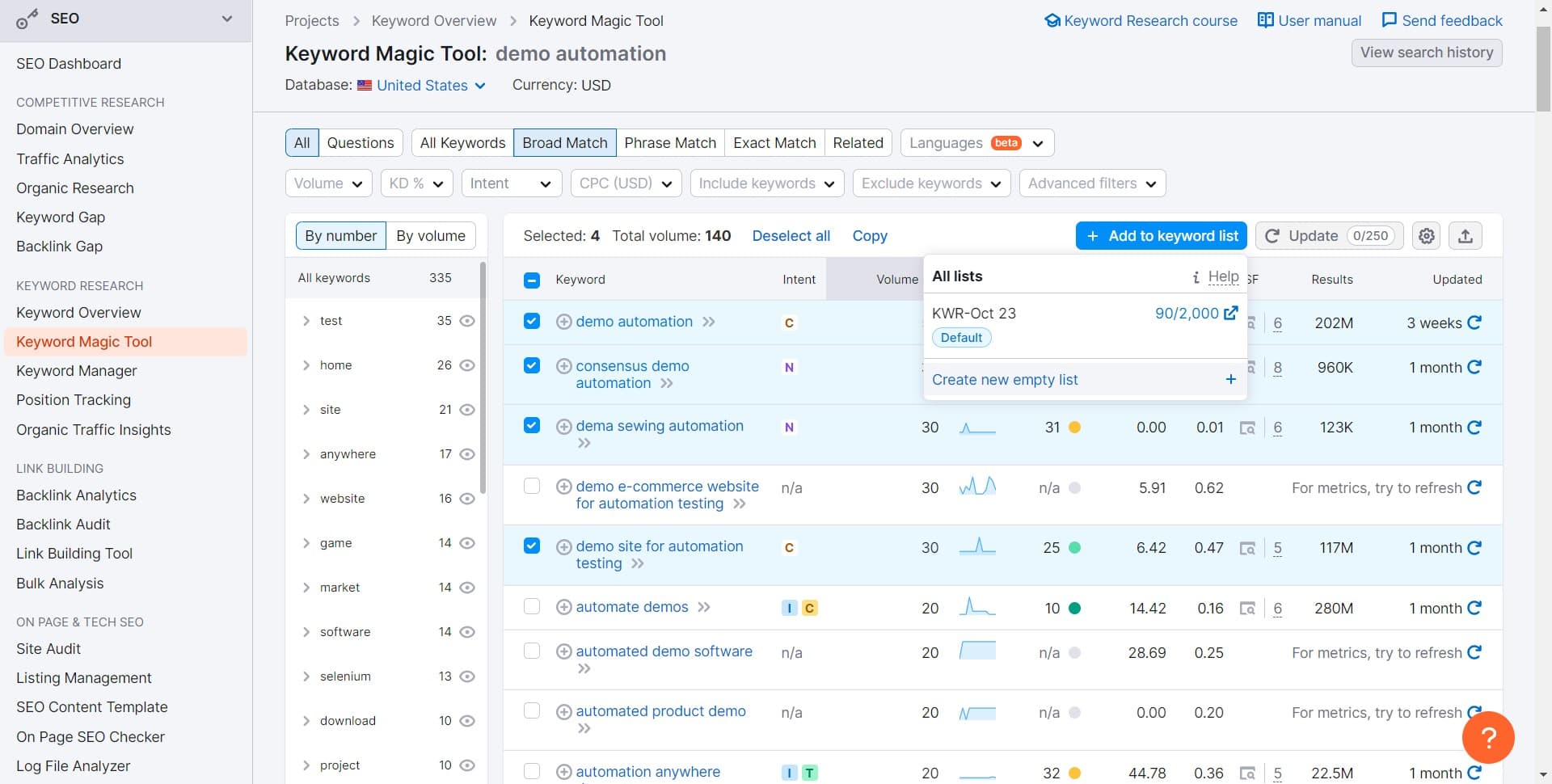The width and height of the screenshot is (1552, 784).
Task: Toggle select-all checkbox in table header
Action: click(x=531, y=280)
